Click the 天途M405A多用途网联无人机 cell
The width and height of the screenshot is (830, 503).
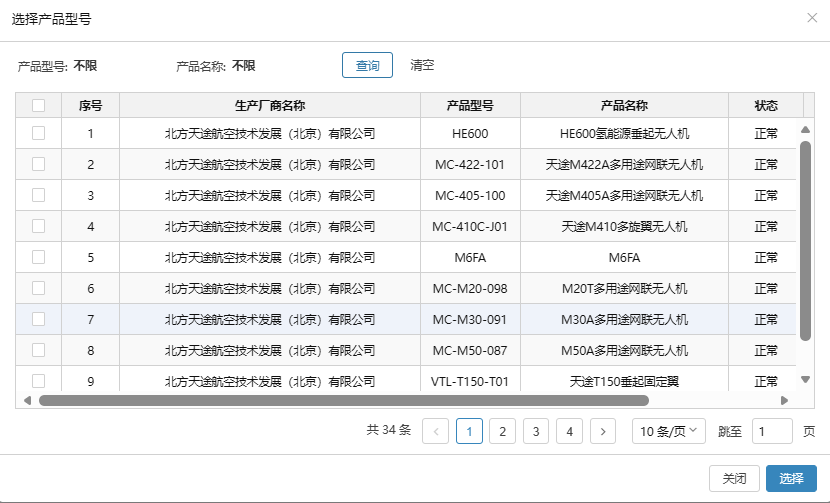coord(625,195)
